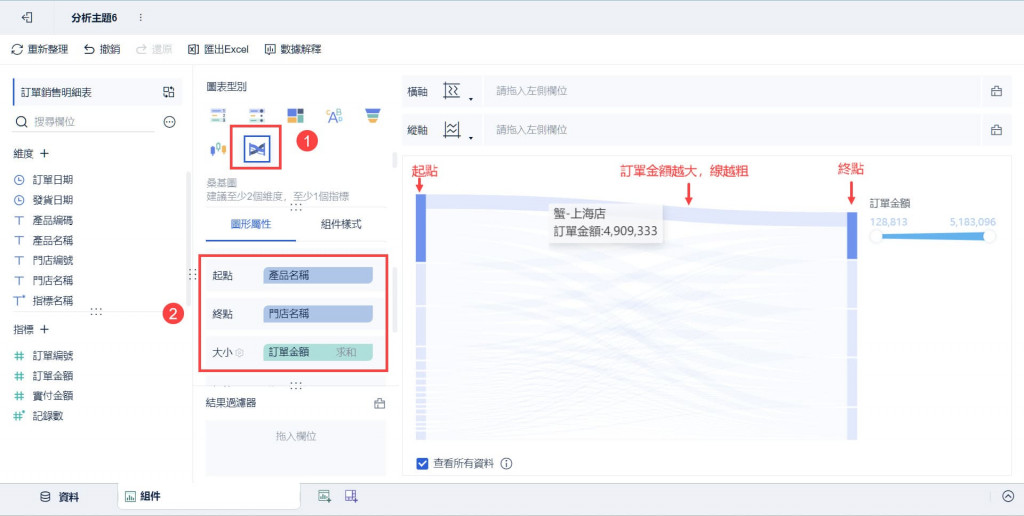Image resolution: width=1024 pixels, height=516 pixels.
Task: Open the 訂單金額 求和 pill in 大小
Action: [318, 353]
